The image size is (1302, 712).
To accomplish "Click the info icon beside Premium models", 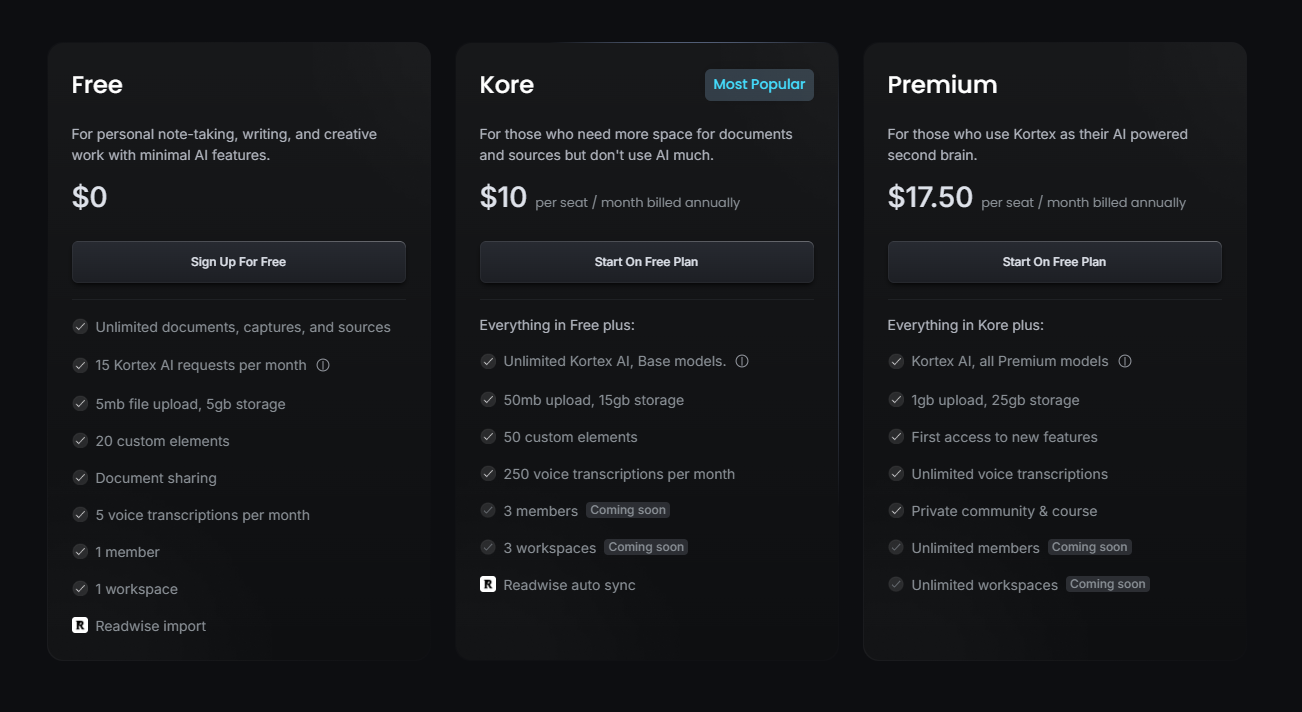I will (x=1125, y=361).
